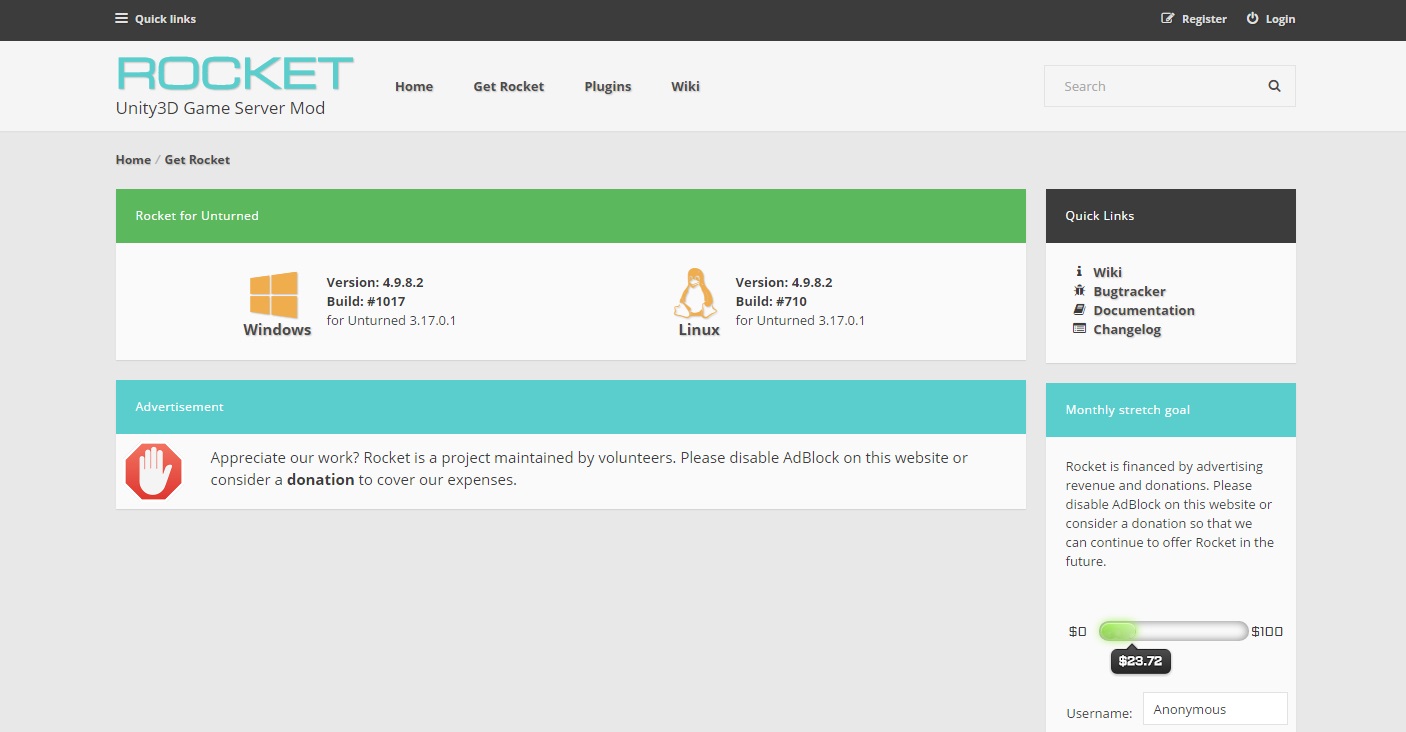Image resolution: width=1406 pixels, height=732 pixels.
Task: Click Home in the breadcrumb
Action: (x=133, y=159)
